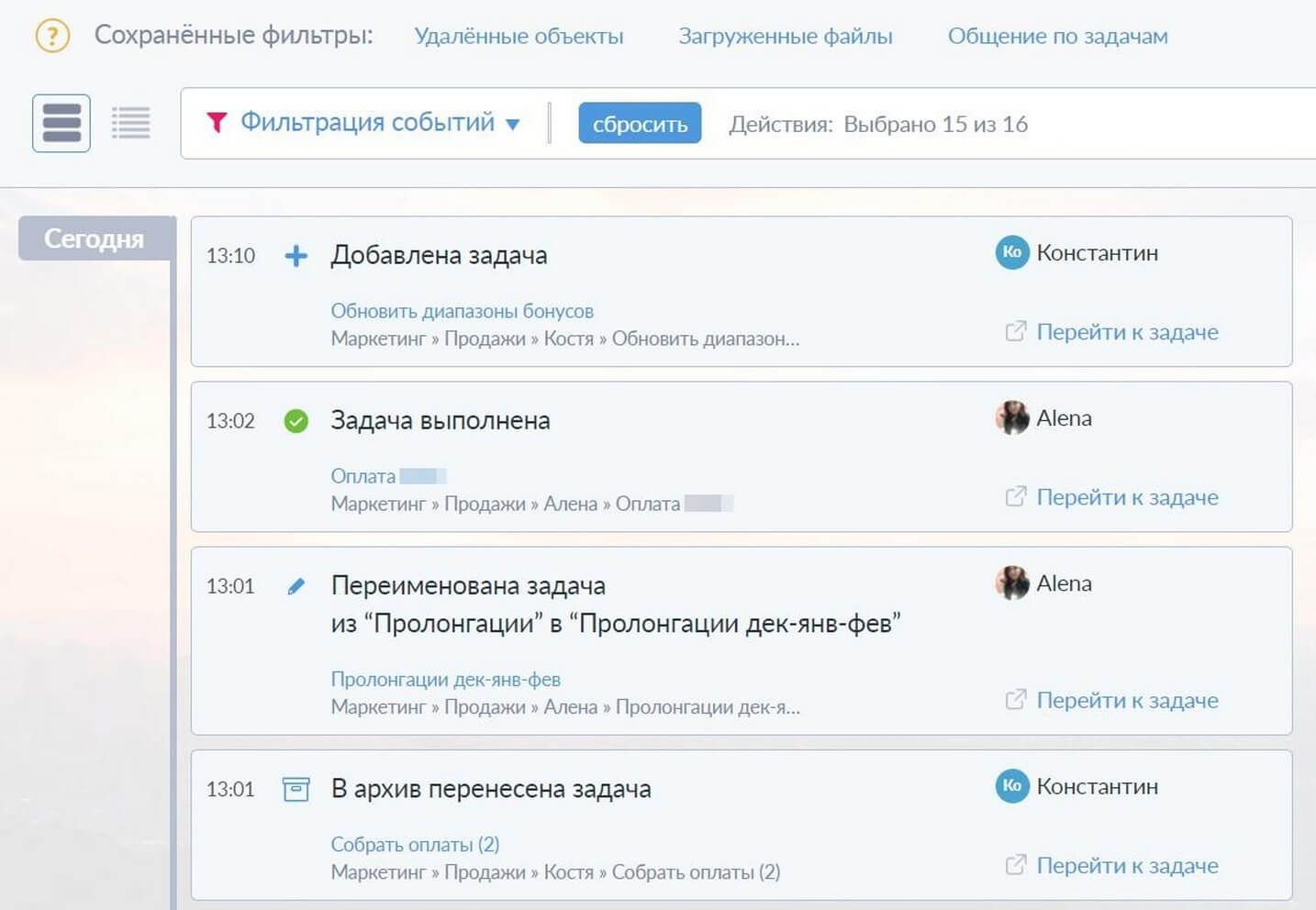
Task: Open the Обновить диапазоны бонусов task link
Action: (x=462, y=311)
